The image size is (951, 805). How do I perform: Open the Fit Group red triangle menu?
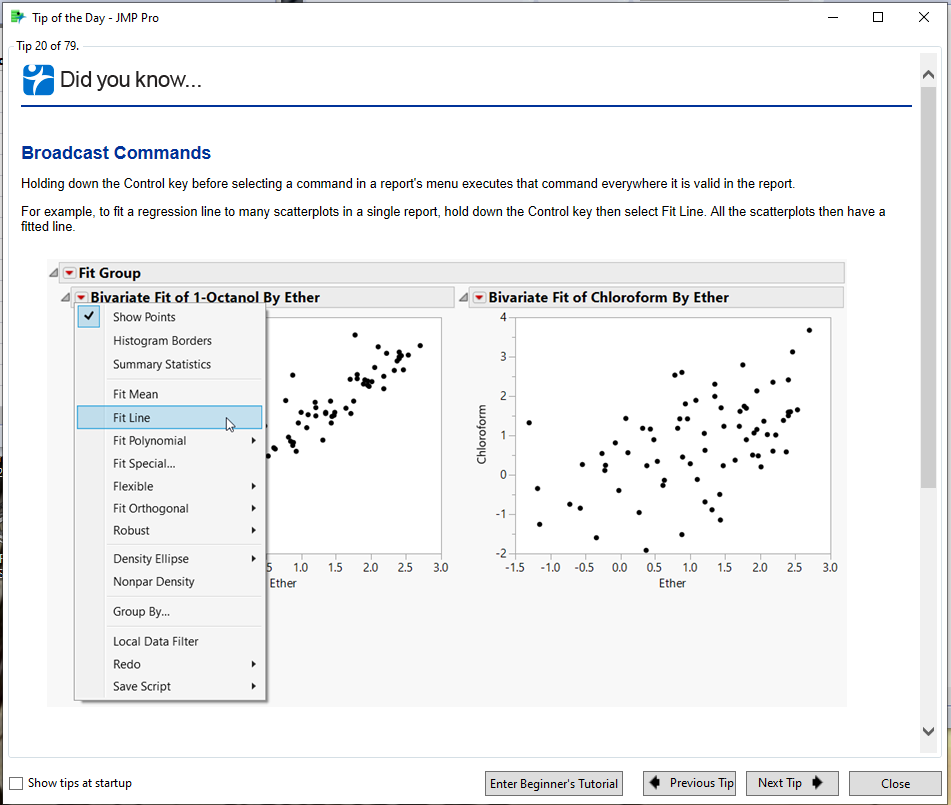(68, 272)
